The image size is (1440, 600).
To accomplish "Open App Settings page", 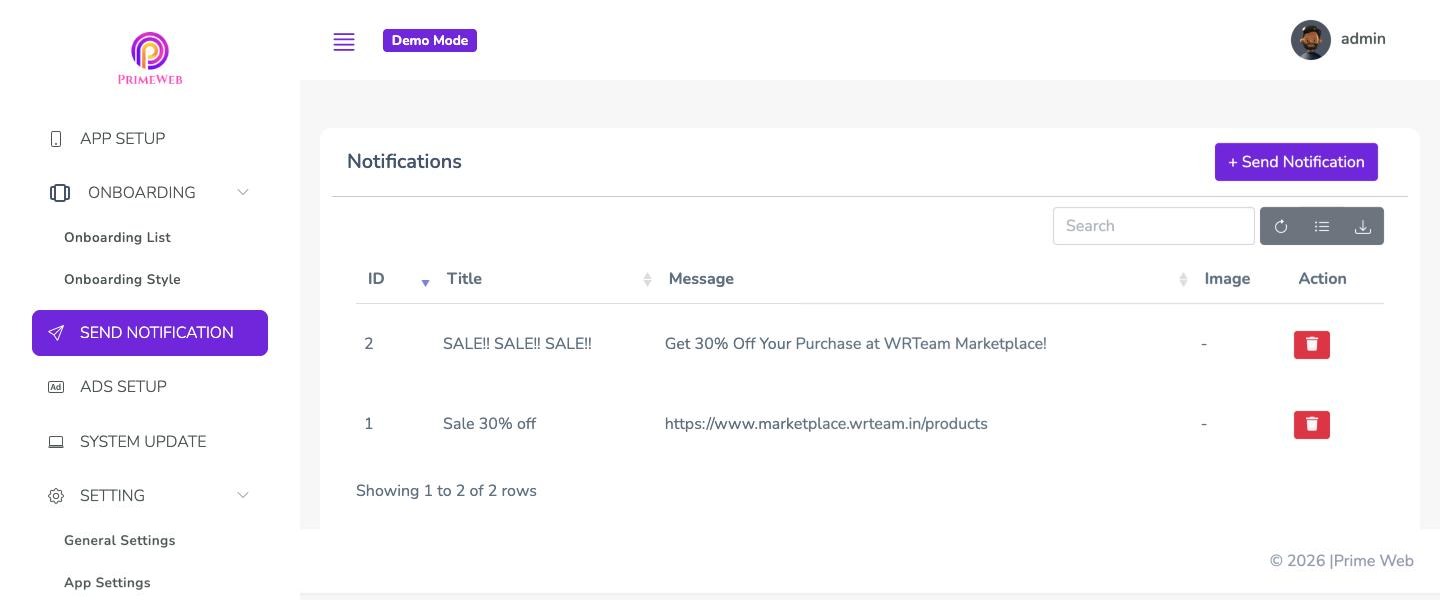I will (x=107, y=582).
